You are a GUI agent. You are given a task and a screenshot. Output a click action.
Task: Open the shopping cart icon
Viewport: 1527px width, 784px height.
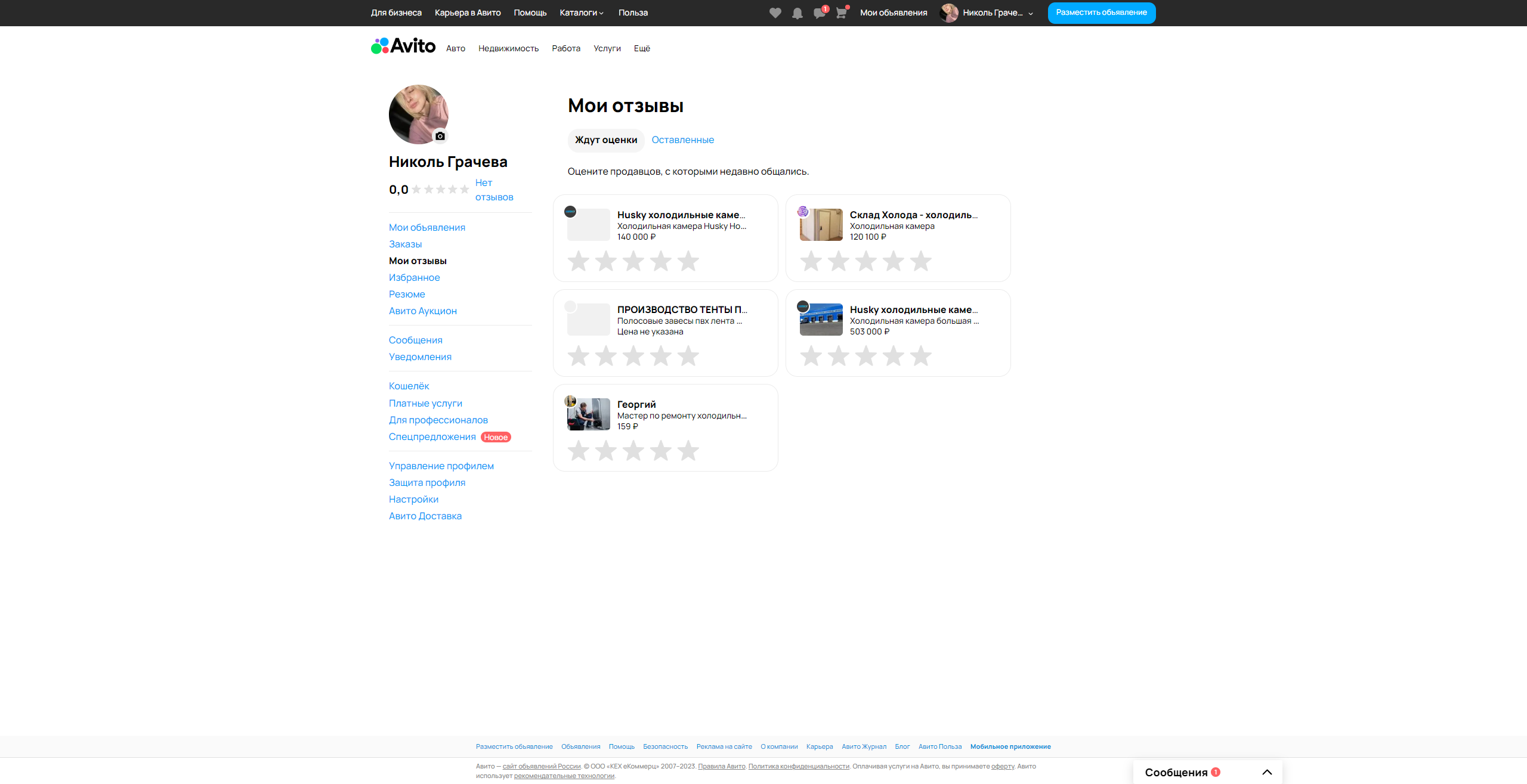click(841, 13)
